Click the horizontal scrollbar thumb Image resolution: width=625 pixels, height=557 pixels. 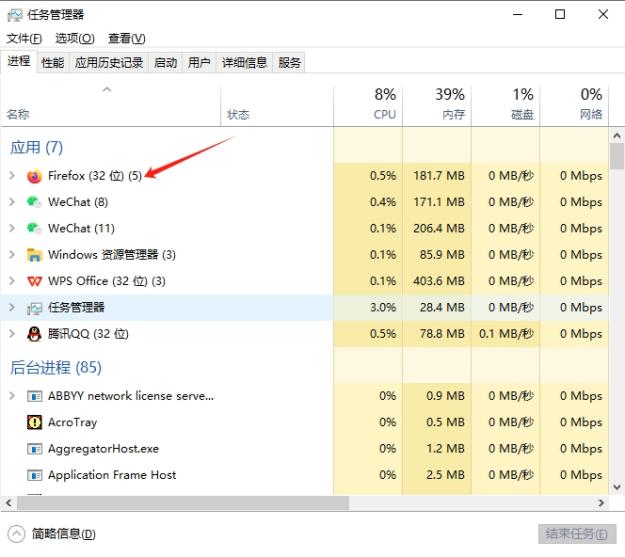tap(183, 503)
